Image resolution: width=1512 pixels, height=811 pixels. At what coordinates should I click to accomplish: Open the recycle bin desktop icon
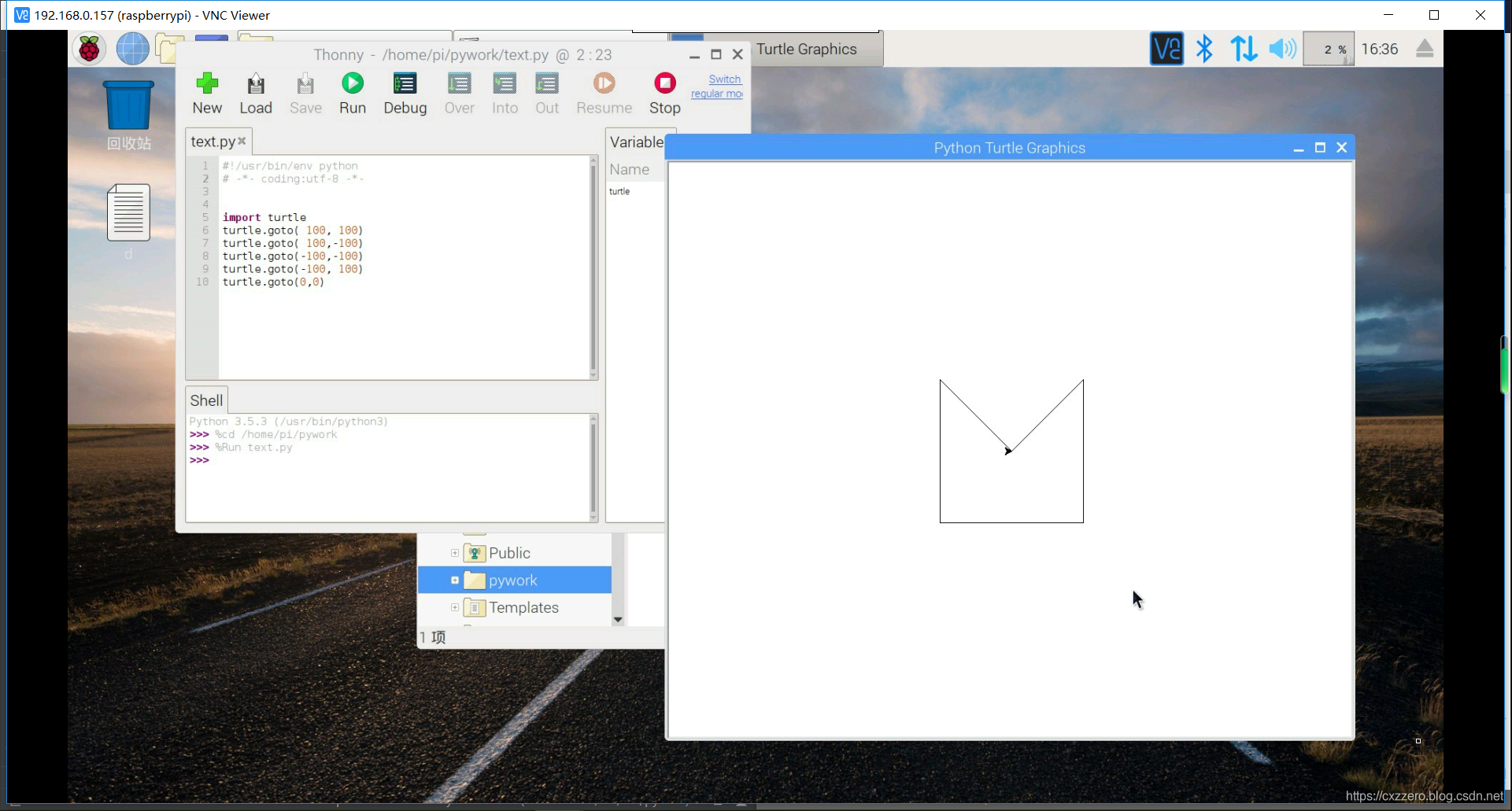click(x=128, y=116)
